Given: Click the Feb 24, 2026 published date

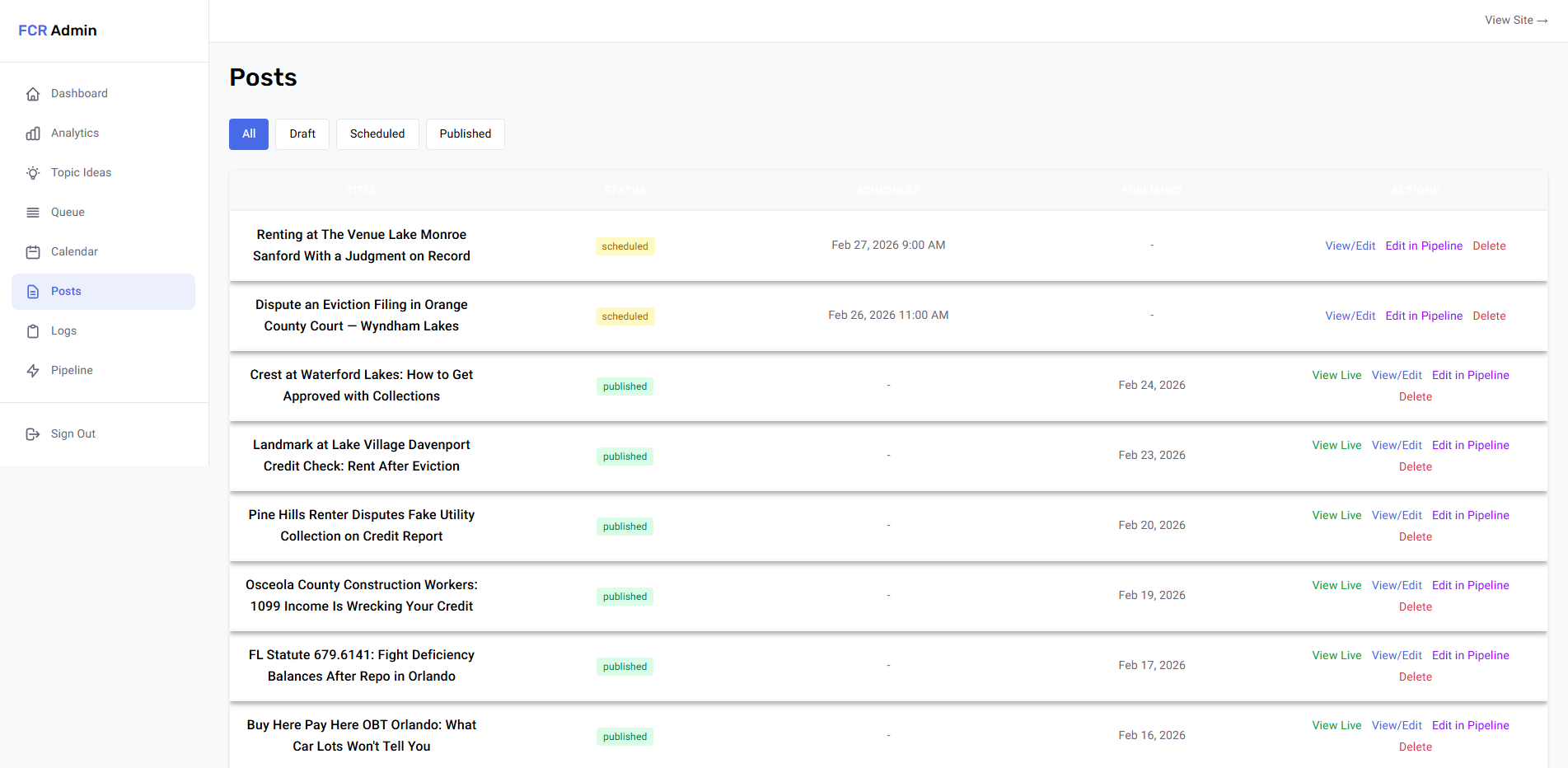Looking at the screenshot, I should [x=1152, y=385].
